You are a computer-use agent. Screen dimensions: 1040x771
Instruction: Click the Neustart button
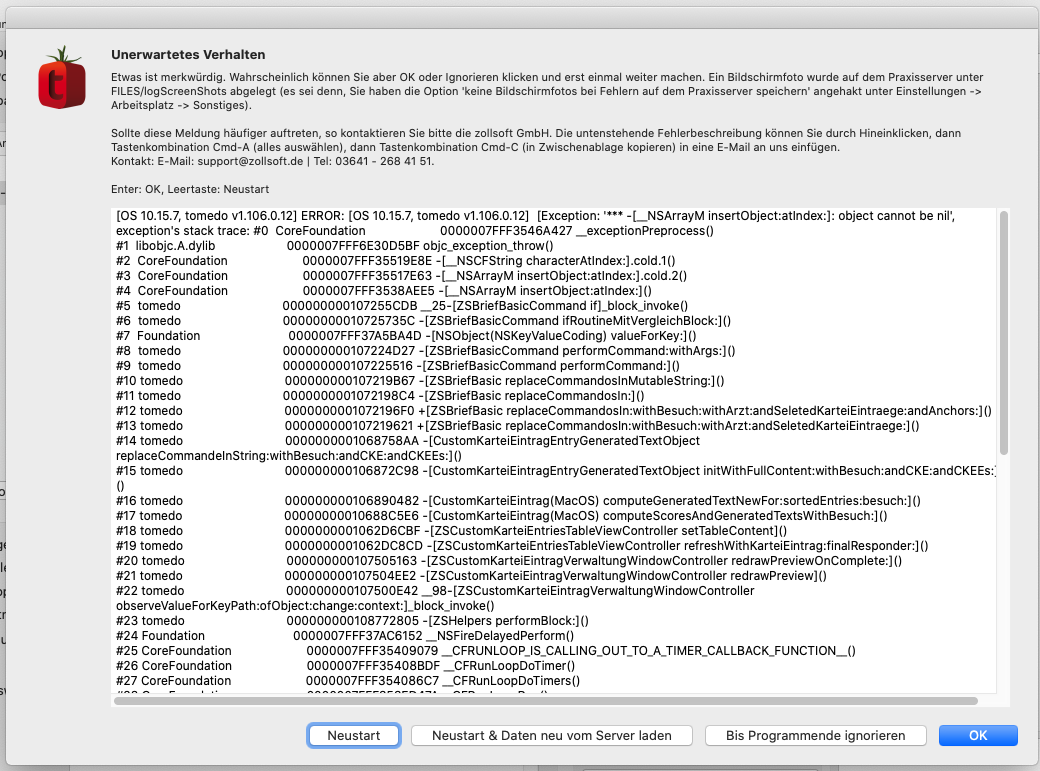coord(354,735)
